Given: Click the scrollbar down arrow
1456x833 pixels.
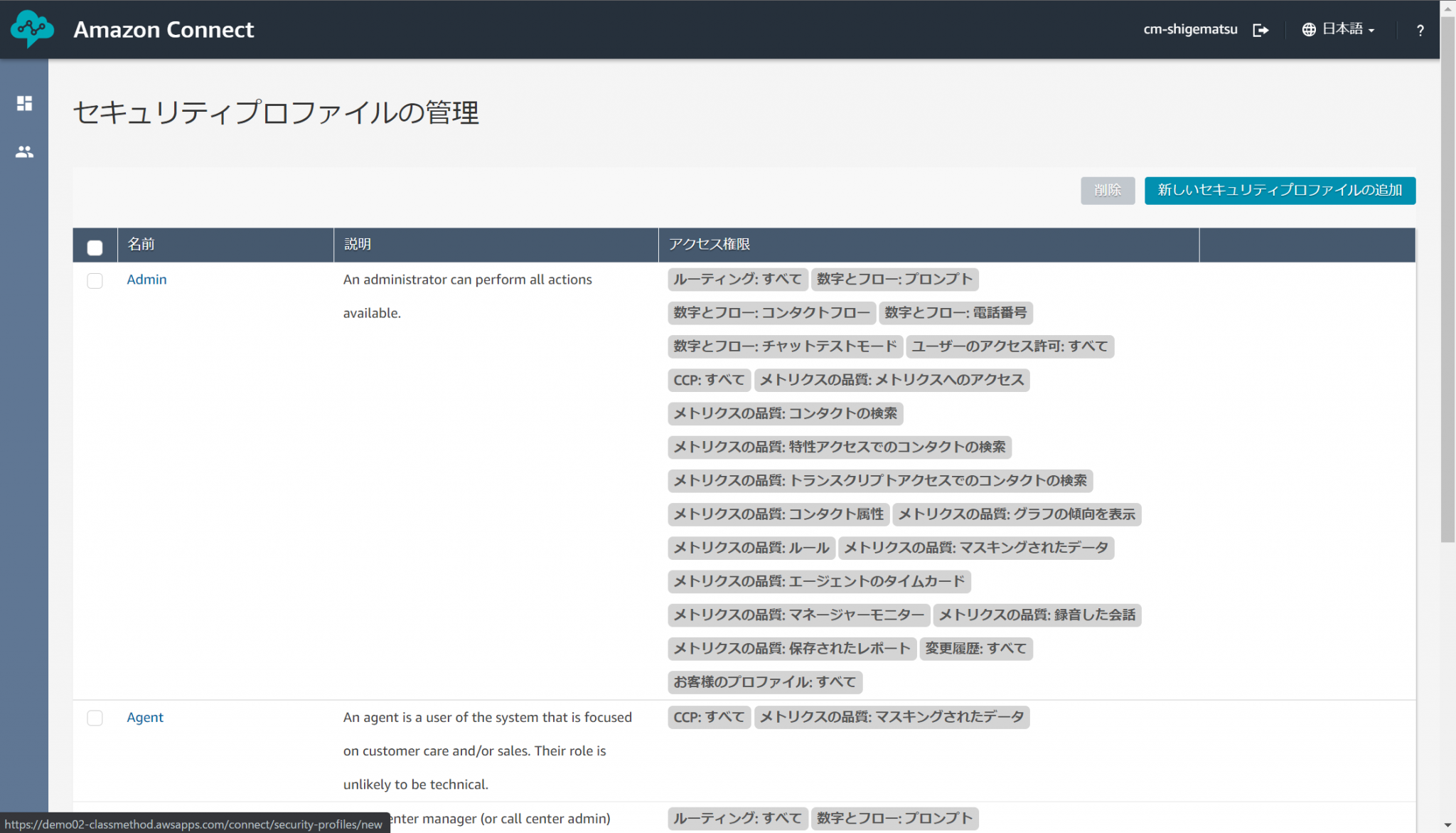Looking at the screenshot, I should pos(1447,825).
